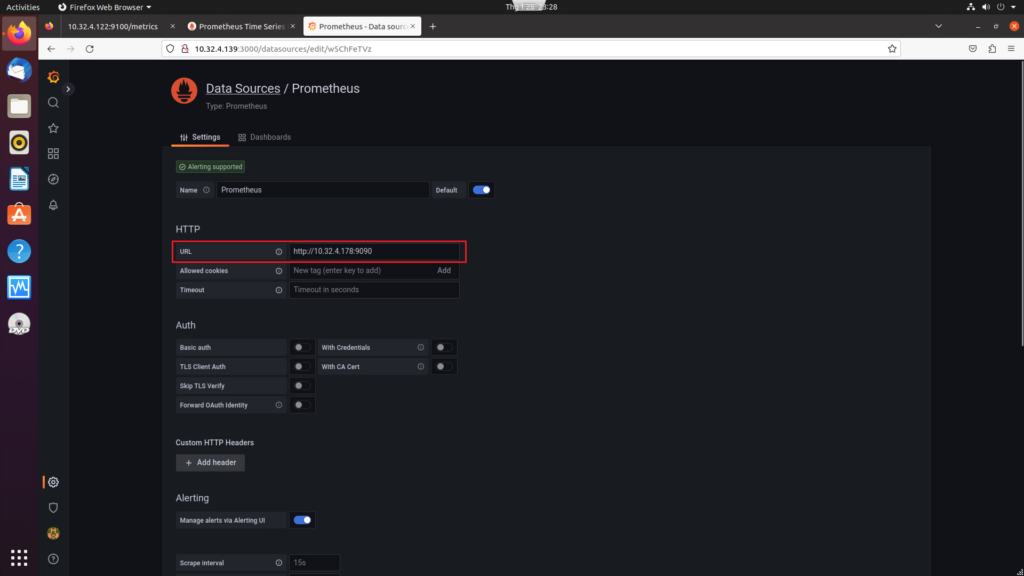Open the Server Admin shield icon
The height and width of the screenshot is (576, 1024).
pyautogui.click(x=54, y=507)
